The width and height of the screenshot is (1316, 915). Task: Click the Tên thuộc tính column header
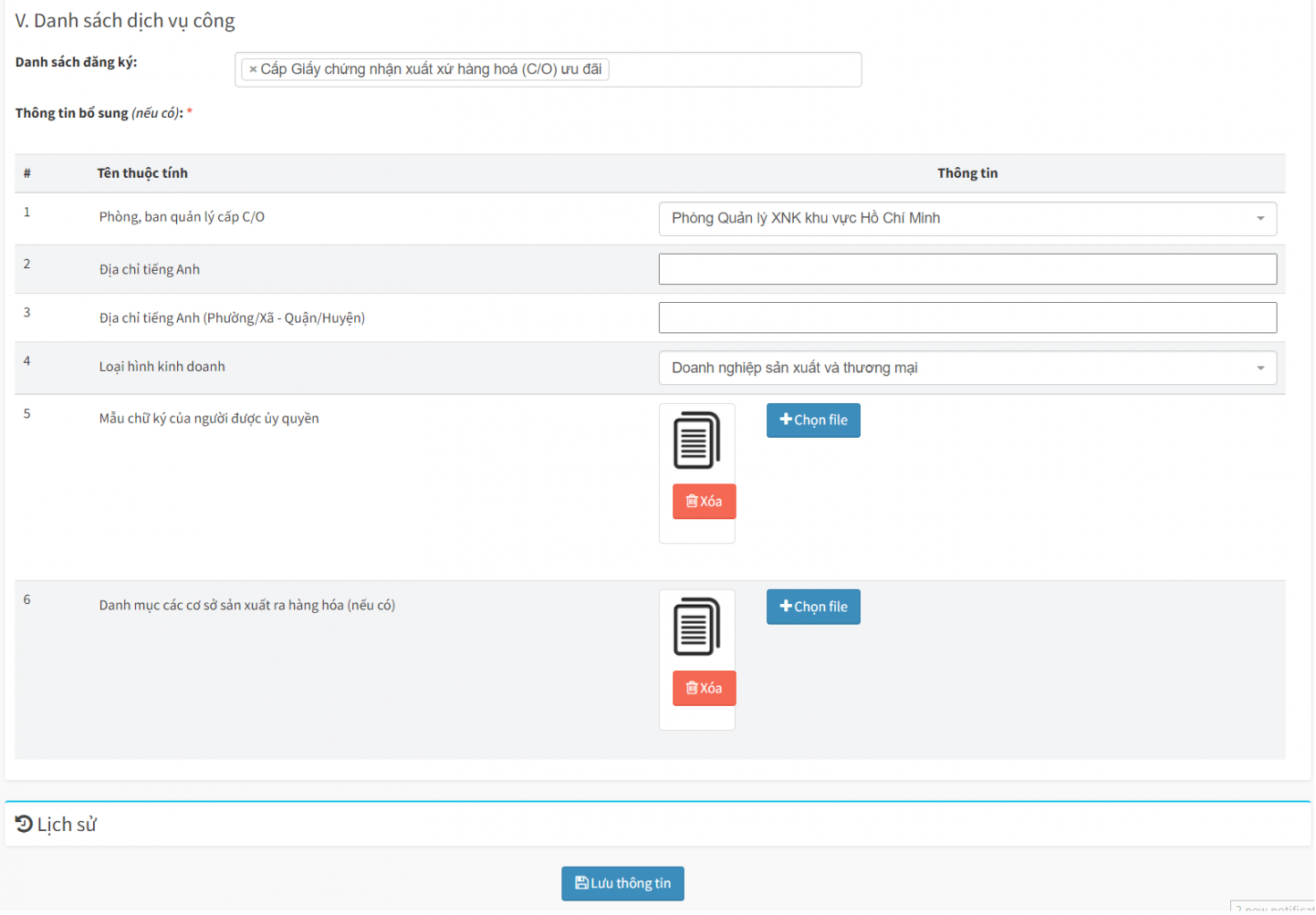click(x=142, y=173)
